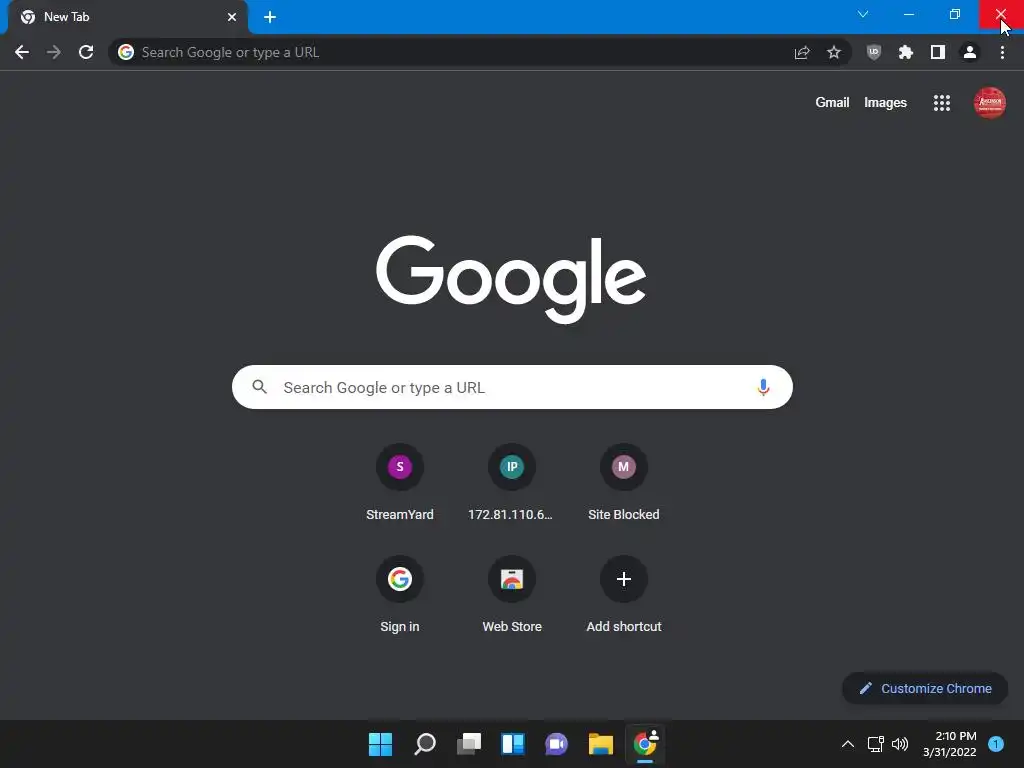
Task: Open Chrome's three-dot menu
Action: click(x=1002, y=52)
